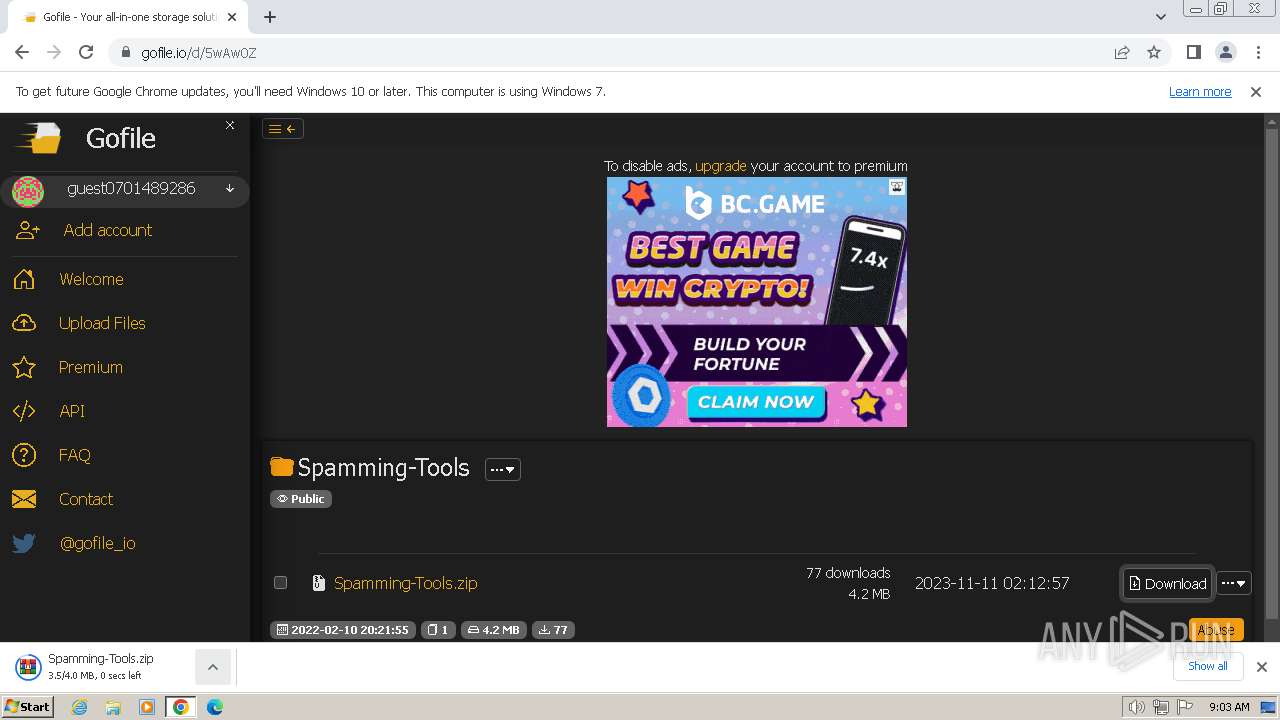
Task: Toggle sidebar with hamburger arrow button
Action: (x=282, y=128)
